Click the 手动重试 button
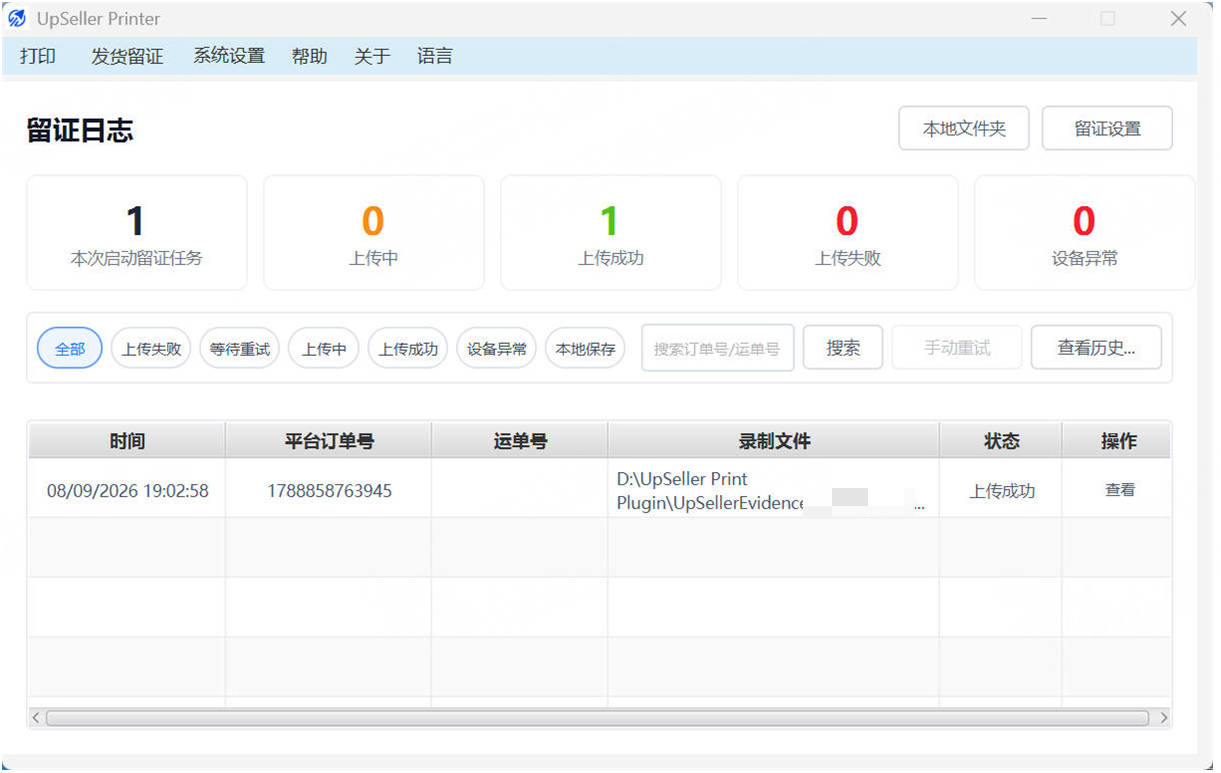 [957, 348]
